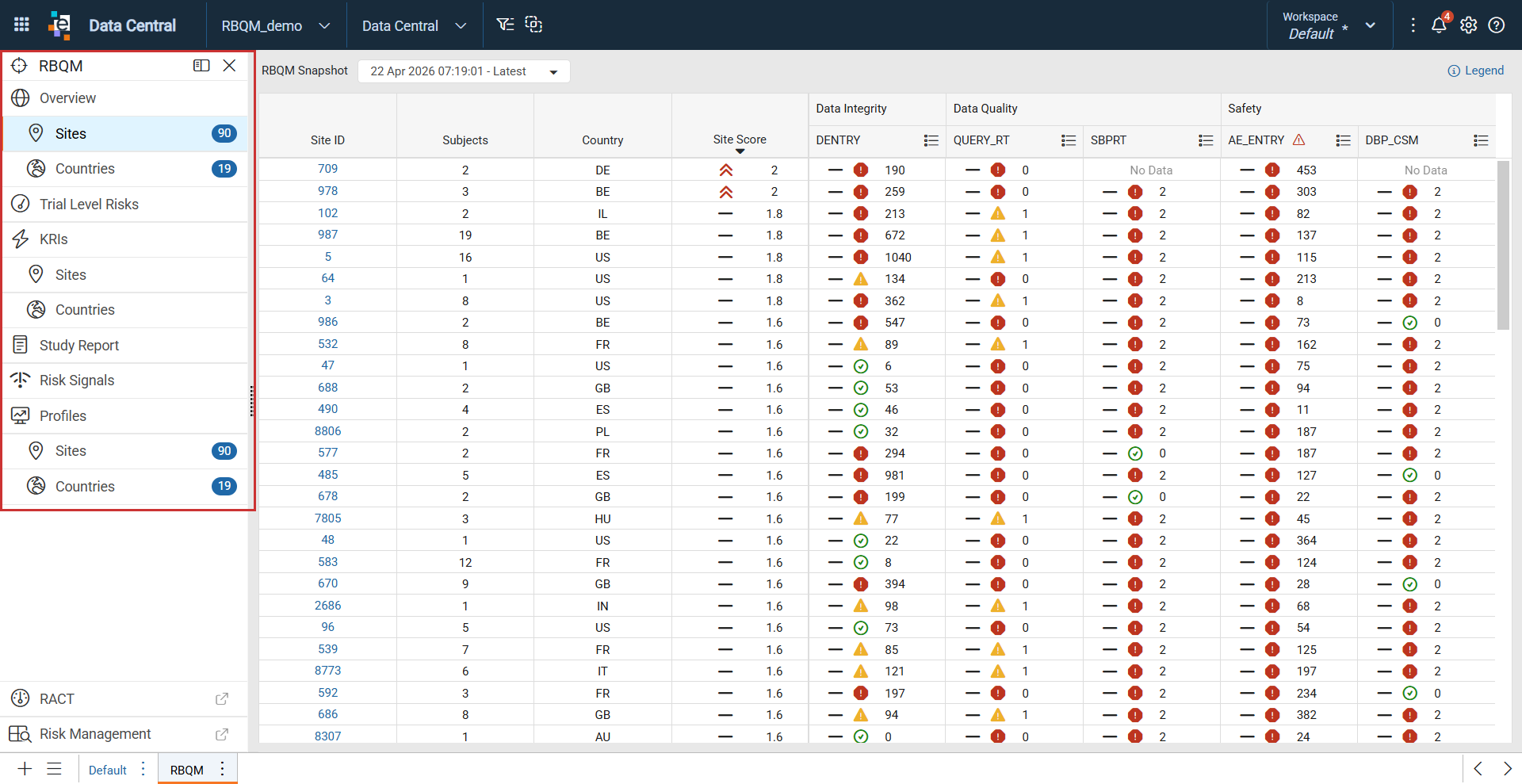1522x784 pixels.
Task: Close the RBQM side panel
Action: click(x=229, y=66)
